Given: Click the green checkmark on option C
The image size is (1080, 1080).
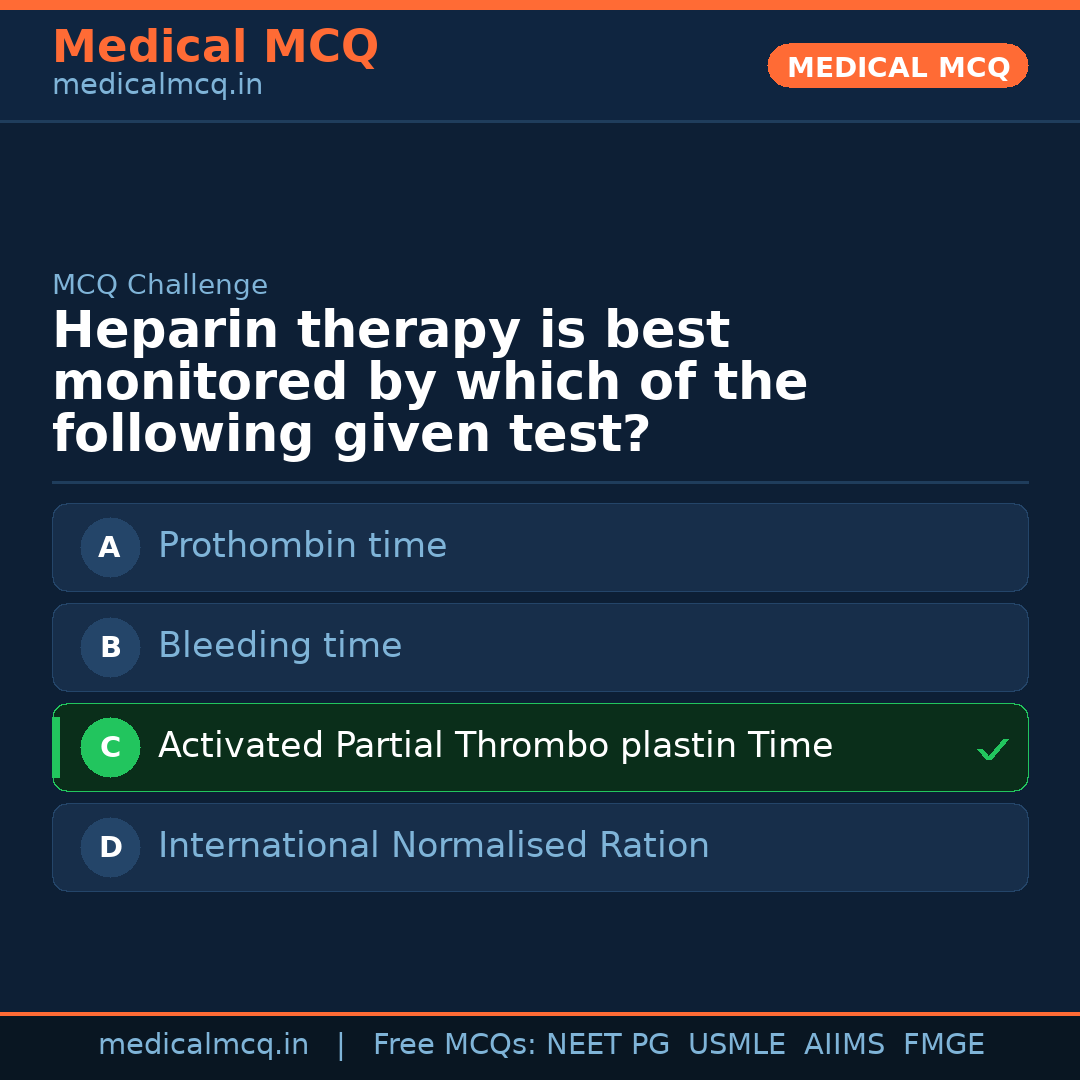Looking at the screenshot, I should [x=992, y=749].
